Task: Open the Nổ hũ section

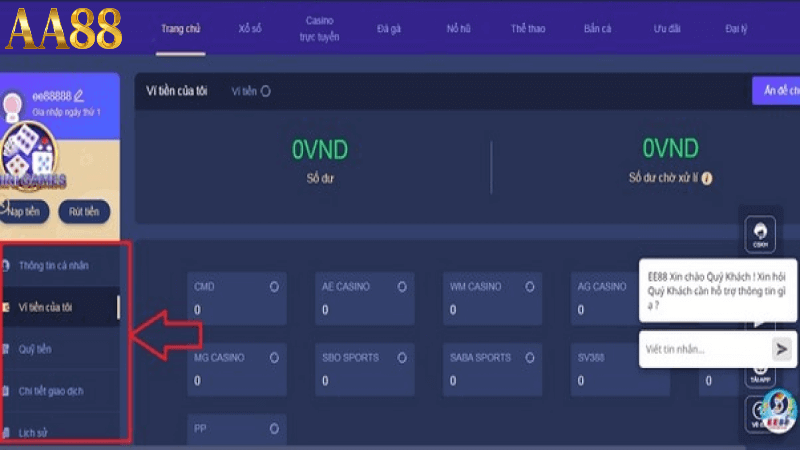Action: (458, 29)
